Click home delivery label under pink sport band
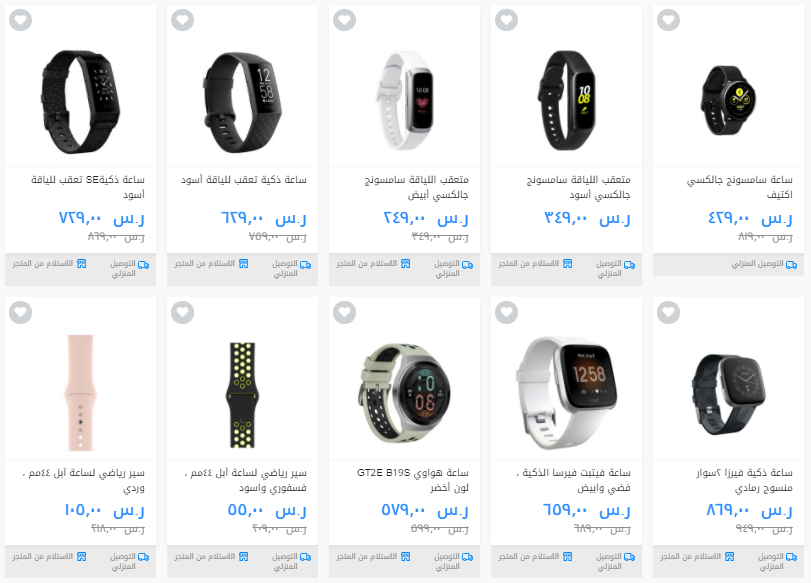The width and height of the screenshot is (811, 583). pyautogui.click(x=123, y=561)
